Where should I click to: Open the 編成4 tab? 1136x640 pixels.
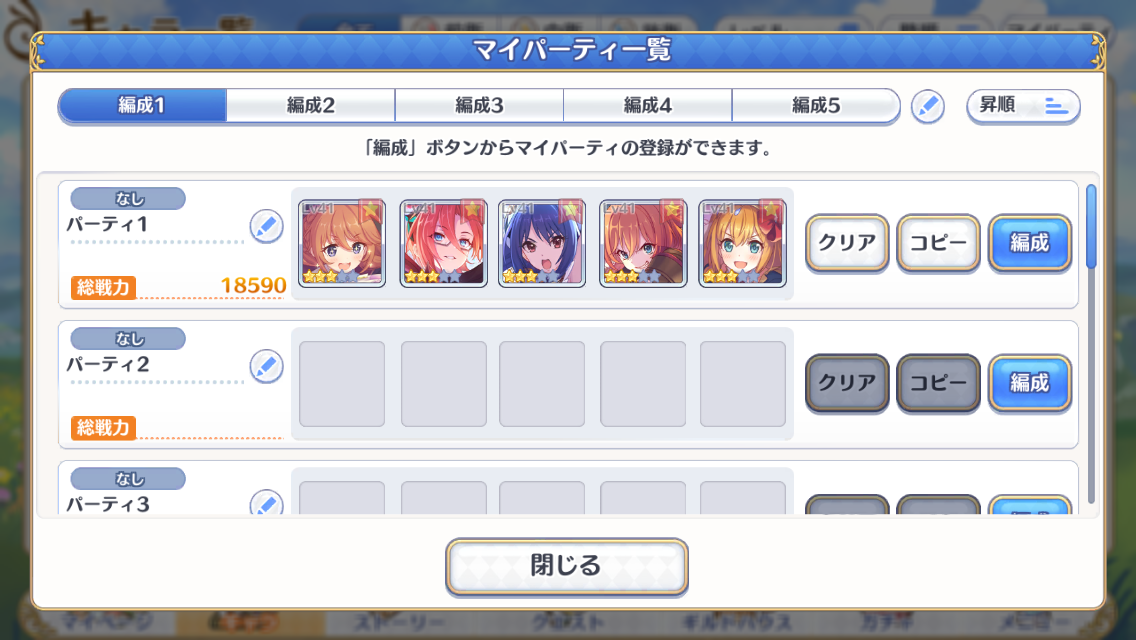tap(648, 106)
